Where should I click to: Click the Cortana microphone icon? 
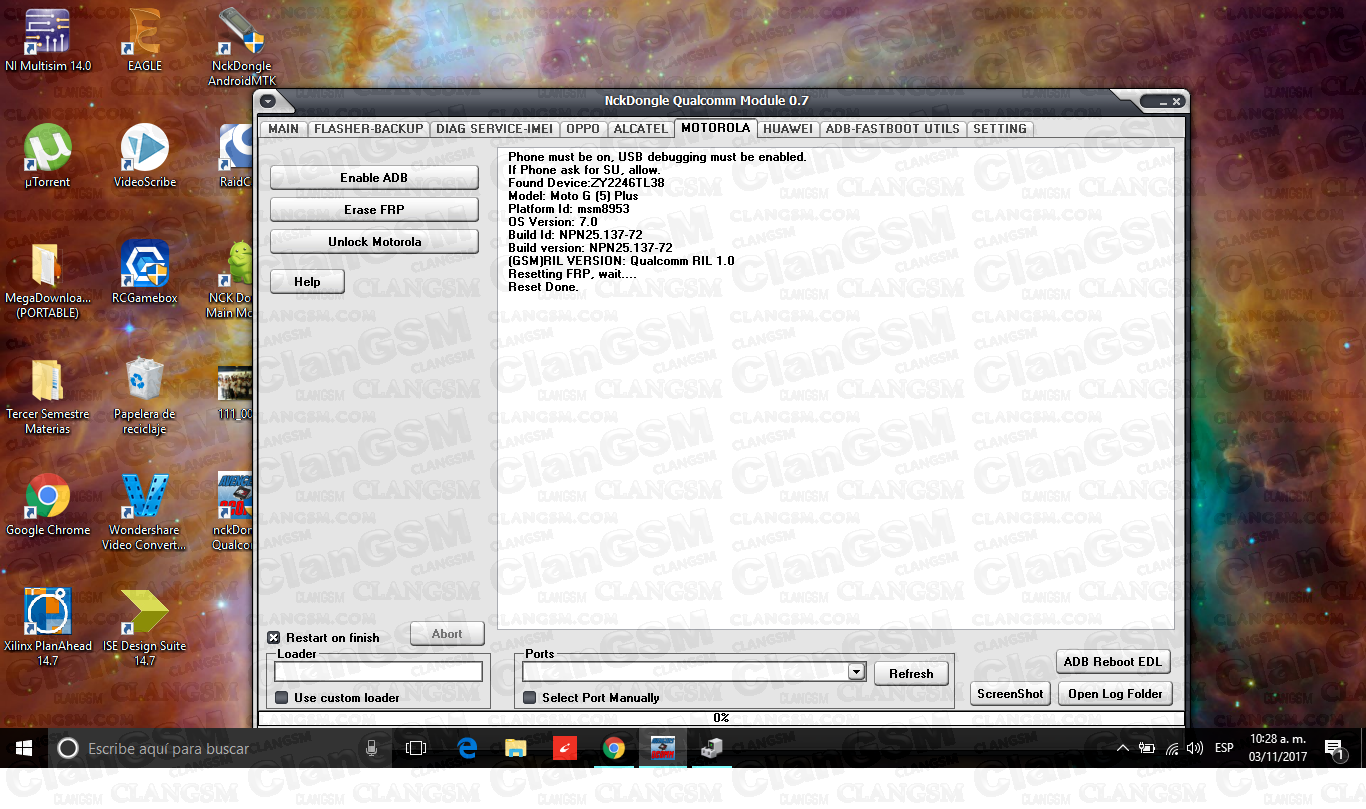[x=371, y=748]
